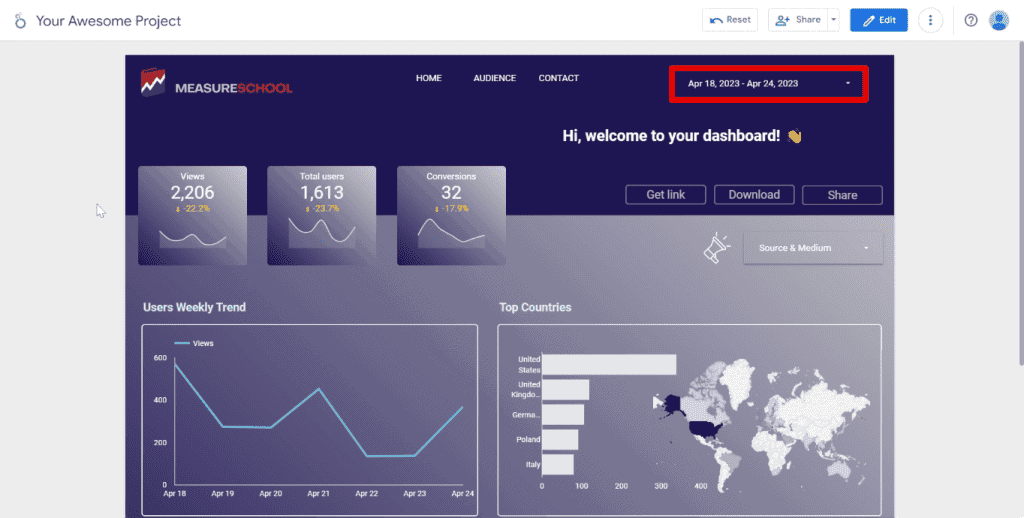The height and width of the screenshot is (518, 1024).
Task: Open the Source & Medium dropdown filter
Action: [813, 248]
